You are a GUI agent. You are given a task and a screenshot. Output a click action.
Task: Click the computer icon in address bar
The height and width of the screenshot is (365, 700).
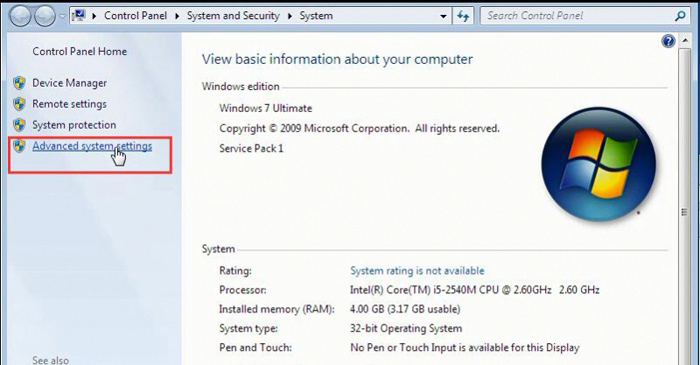(79, 16)
